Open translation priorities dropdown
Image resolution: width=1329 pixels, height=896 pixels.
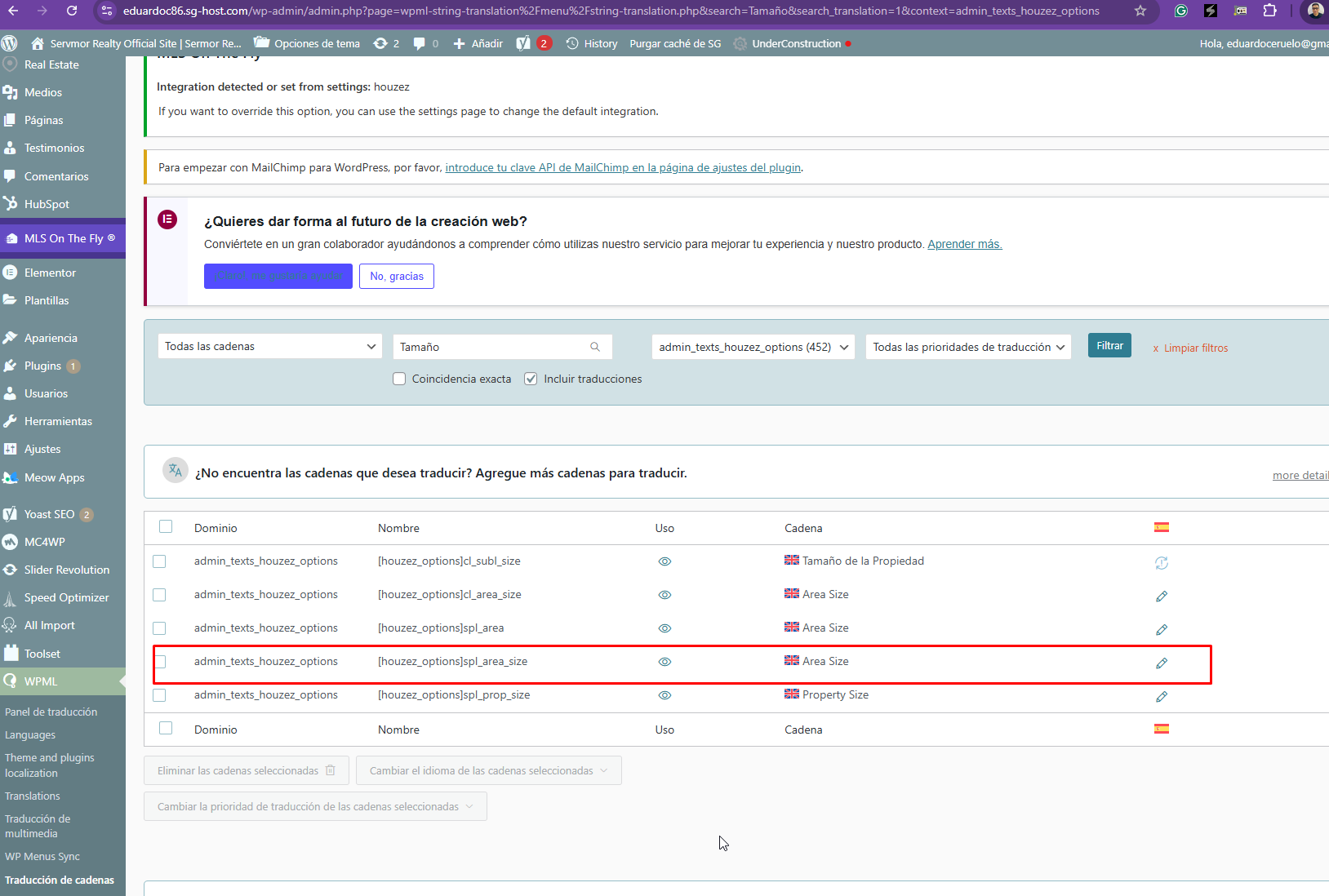pyautogui.click(x=968, y=347)
